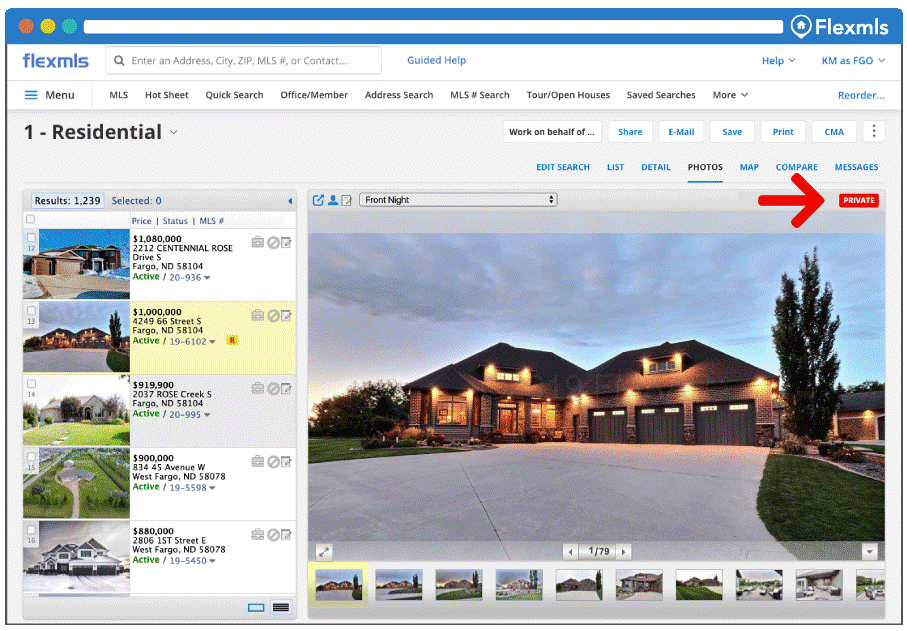907x631 pixels.
Task: Click the Print button
Action: tap(783, 131)
